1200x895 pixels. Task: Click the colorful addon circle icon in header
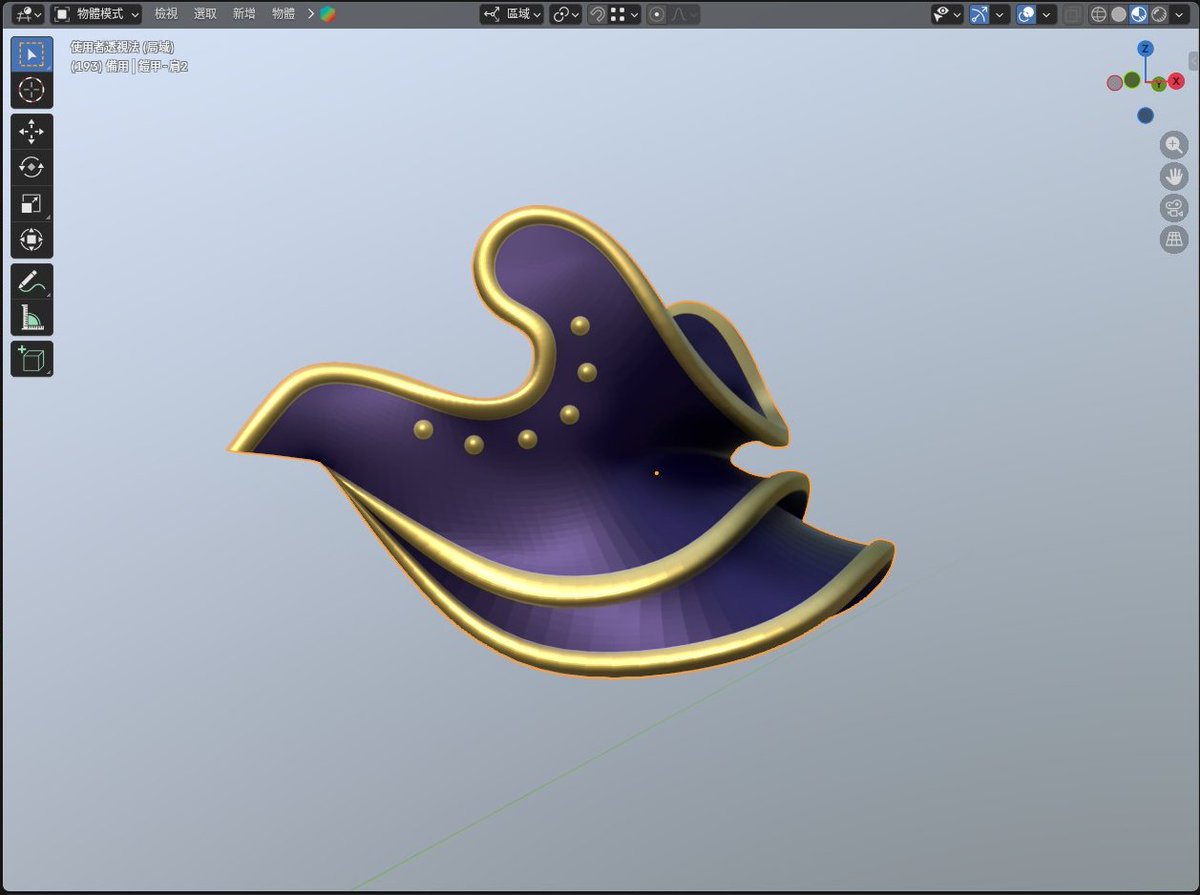click(x=328, y=14)
